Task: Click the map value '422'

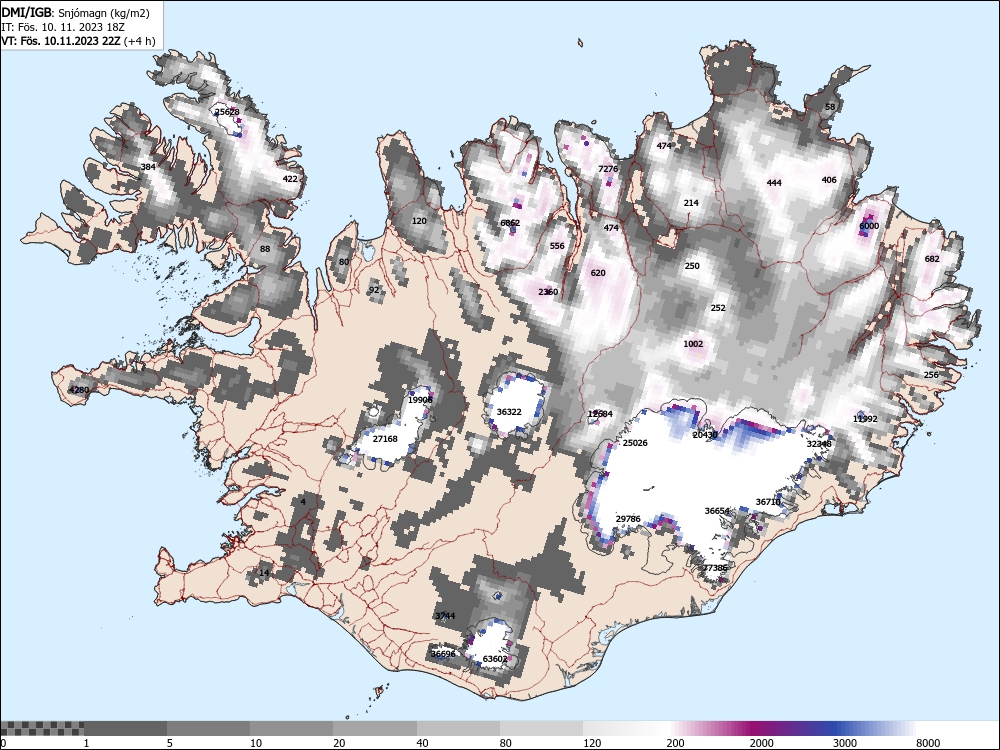Action: [x=290, y=179]
